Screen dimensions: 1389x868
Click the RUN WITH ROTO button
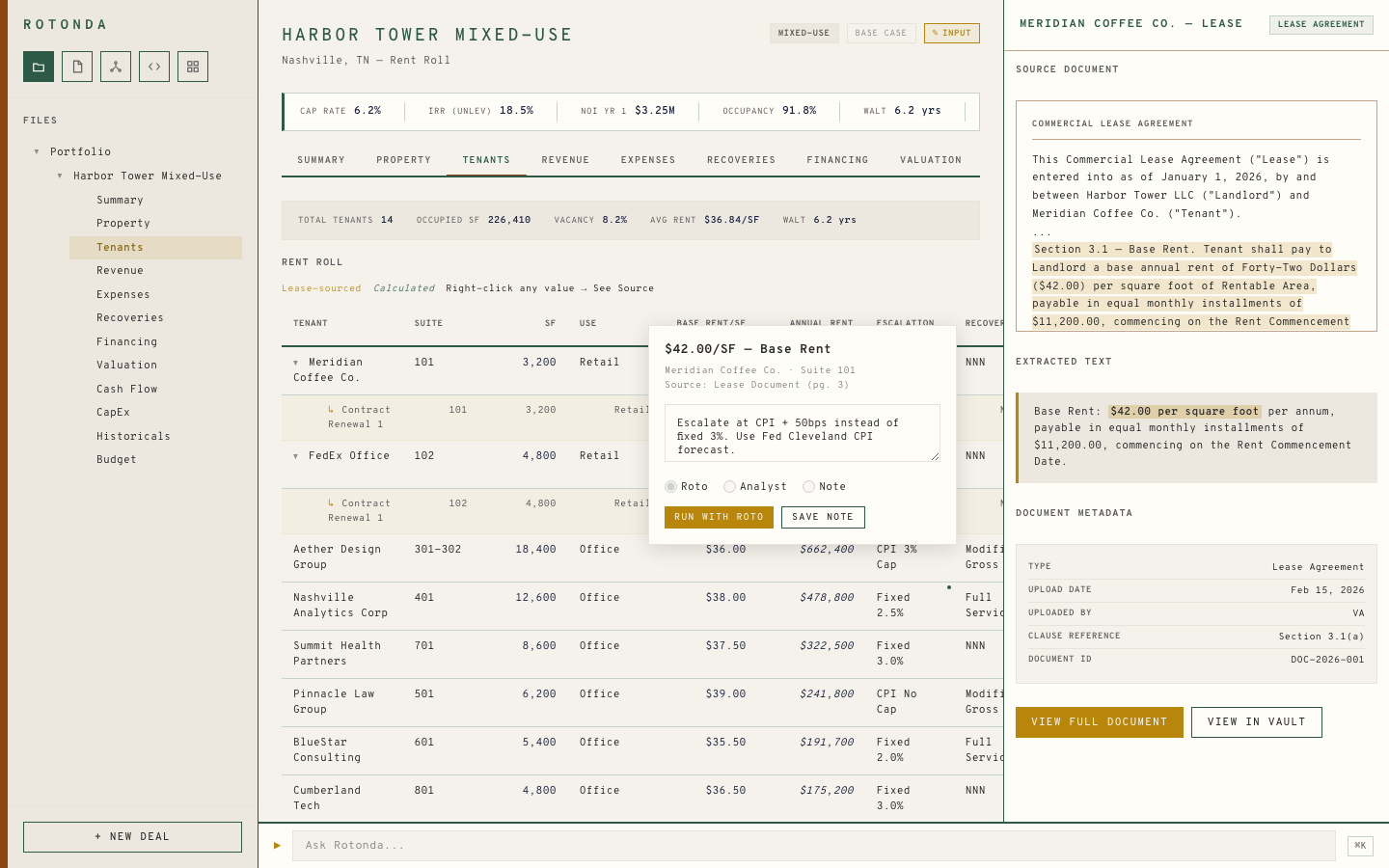tap(719, 517)
